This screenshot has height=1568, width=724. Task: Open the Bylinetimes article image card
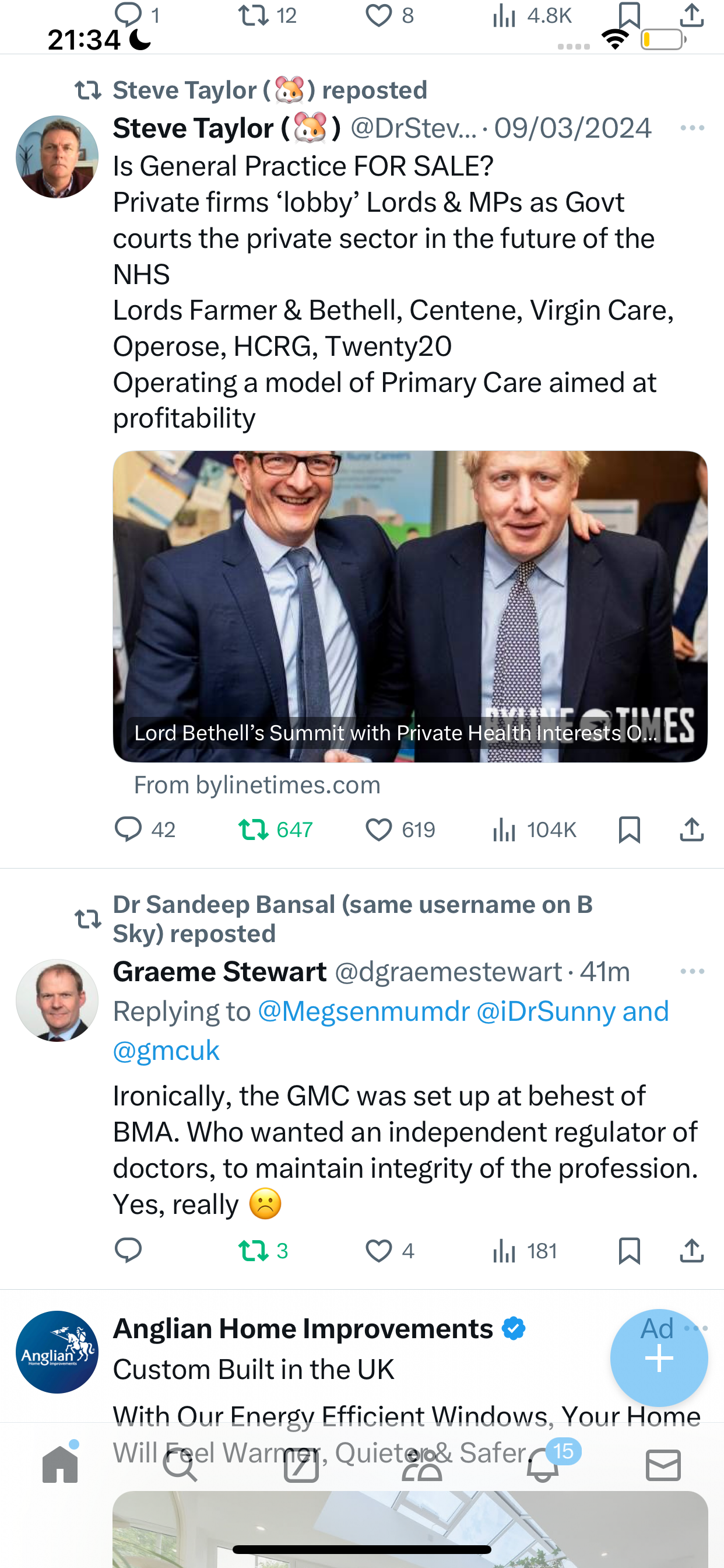point(410,606)
